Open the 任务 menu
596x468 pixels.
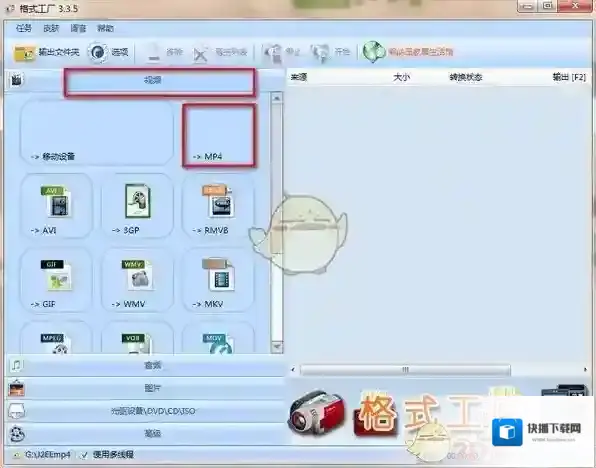24,29
